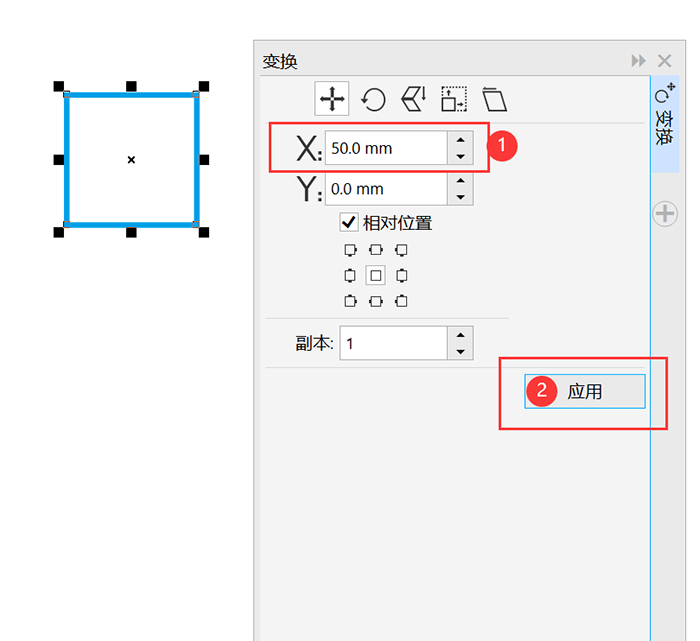Select the top-left anchor point
Screen dimensions: 700x641
(x=350, y=250)
